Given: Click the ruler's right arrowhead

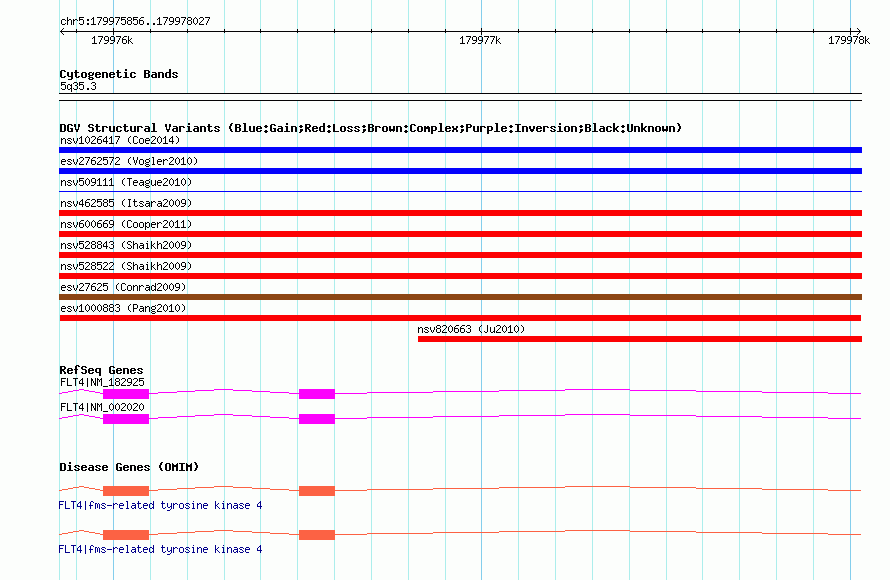Looking at the screenshot, I should pyautogui.click(x=858, y=31).
